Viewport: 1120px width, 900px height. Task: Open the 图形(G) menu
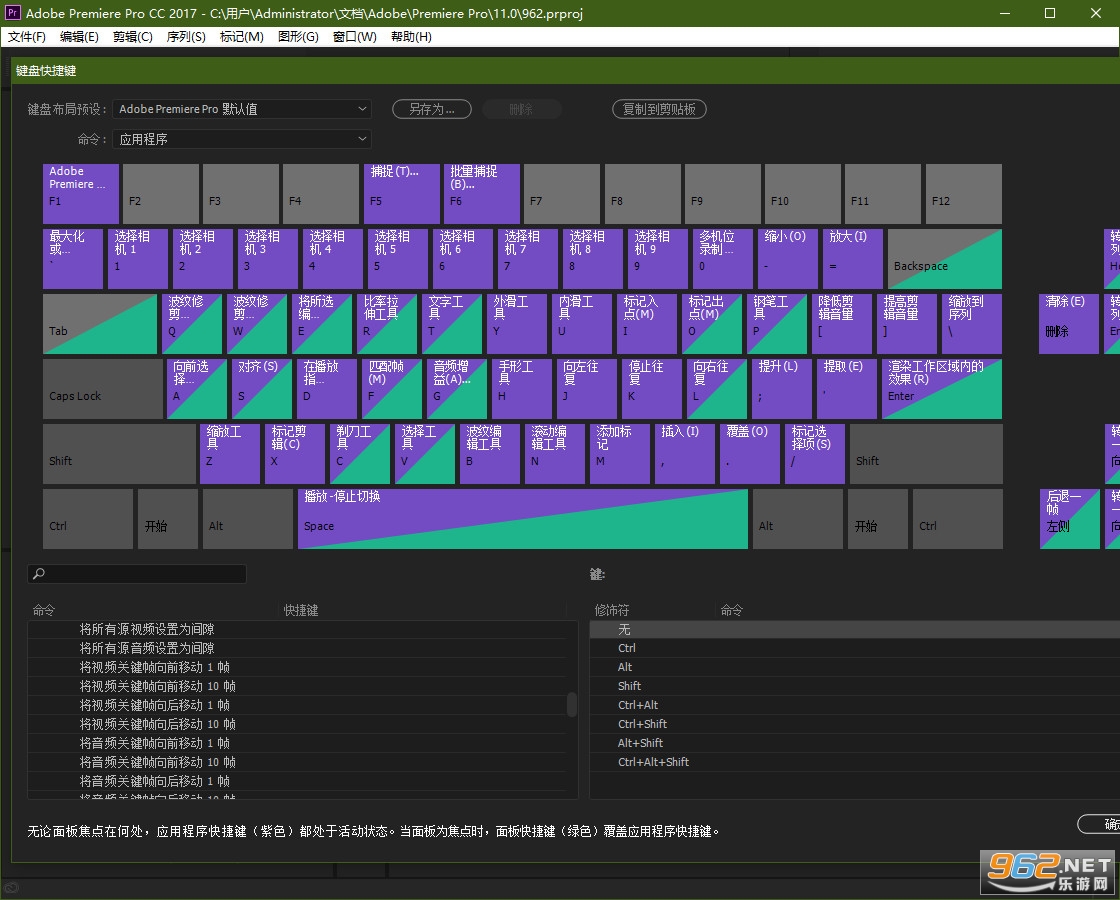pyautogui.click(x=298, y=36)
